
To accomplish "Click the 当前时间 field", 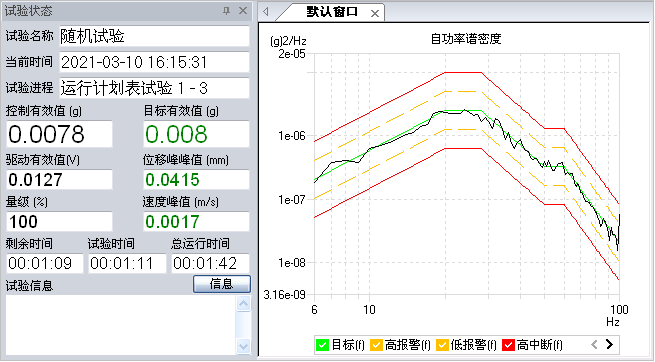I will (154, 62).
